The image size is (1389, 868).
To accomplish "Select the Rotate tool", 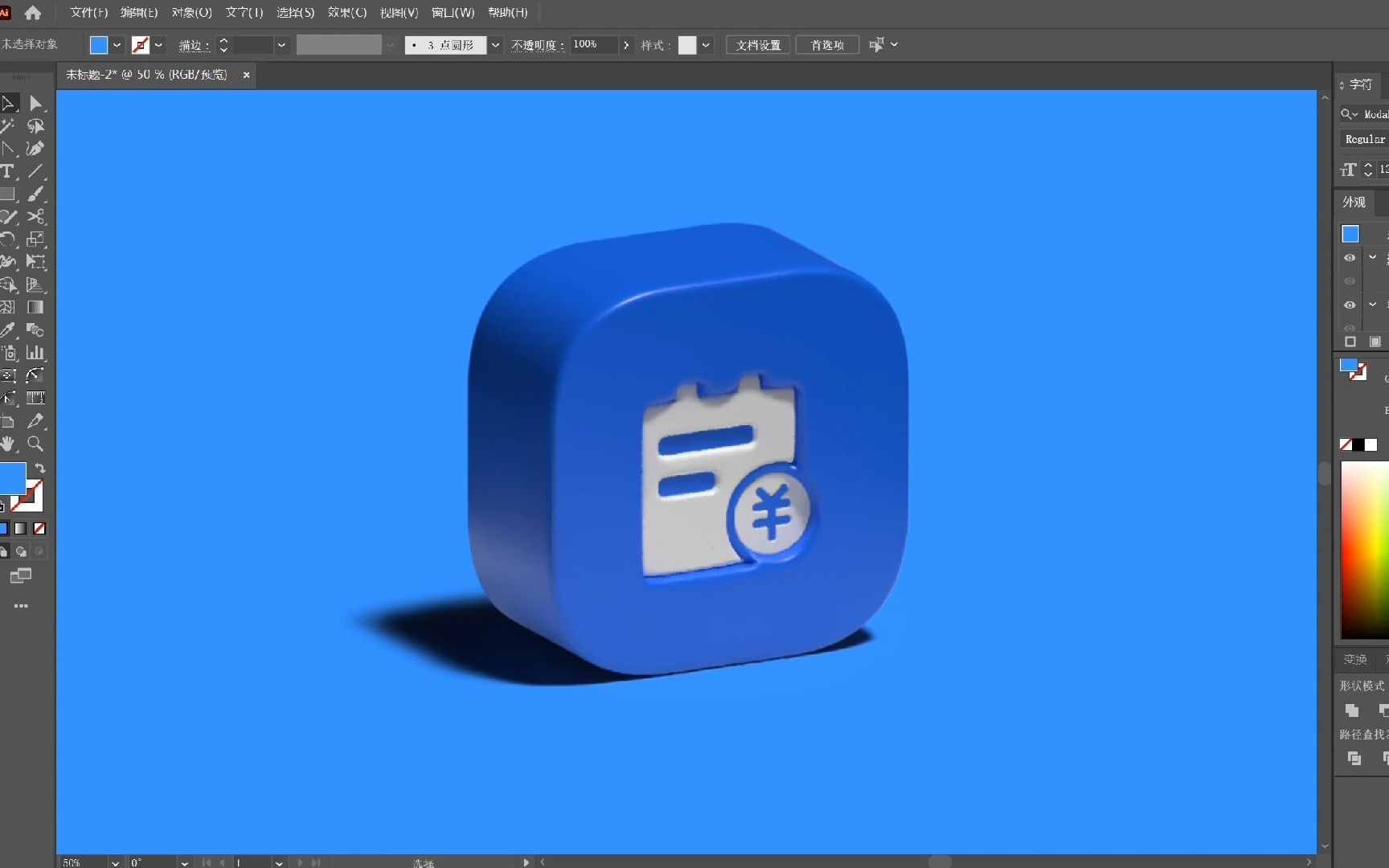I will [8, 239].
